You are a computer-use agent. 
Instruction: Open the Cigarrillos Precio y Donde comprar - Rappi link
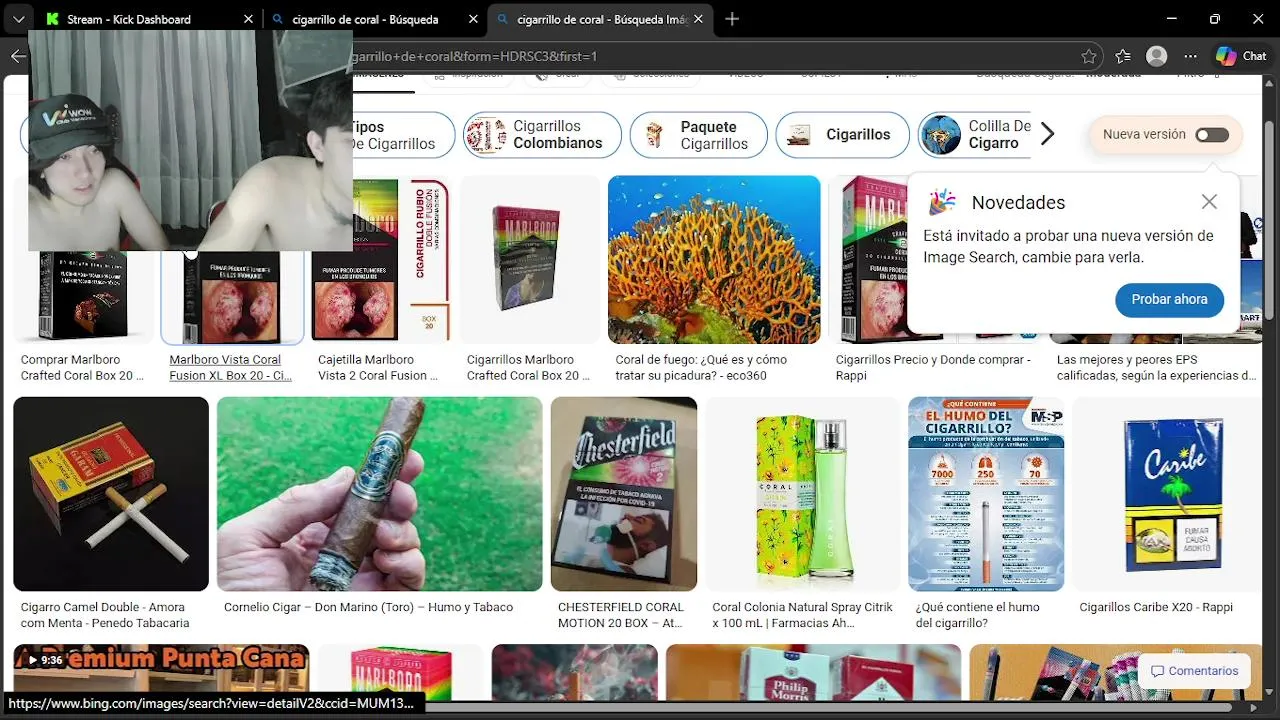(933, 367)
